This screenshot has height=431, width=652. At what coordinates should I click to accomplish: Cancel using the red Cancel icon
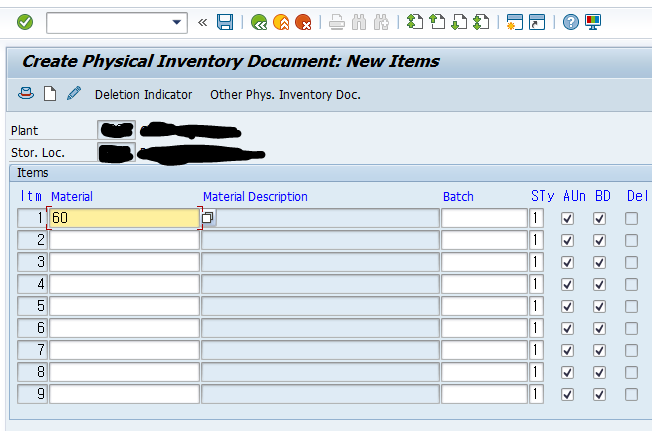coord(303,22)
